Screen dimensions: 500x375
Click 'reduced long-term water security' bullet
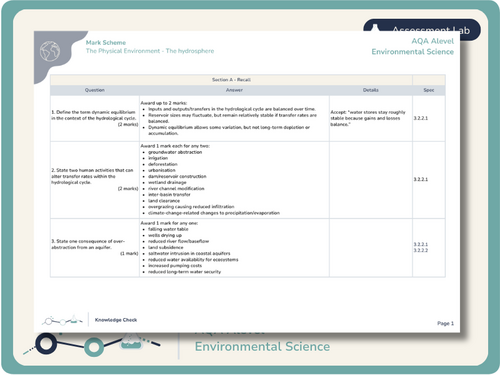185,272
